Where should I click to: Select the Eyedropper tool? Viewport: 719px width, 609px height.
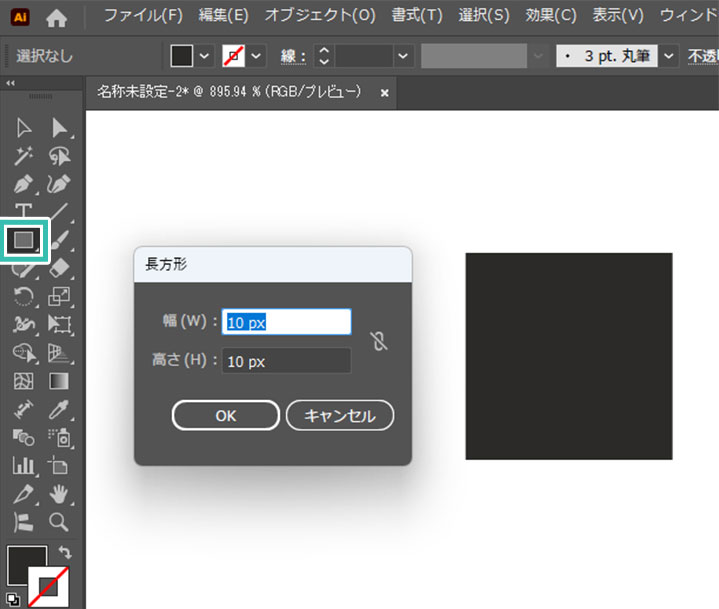click(x=59, y=409)
